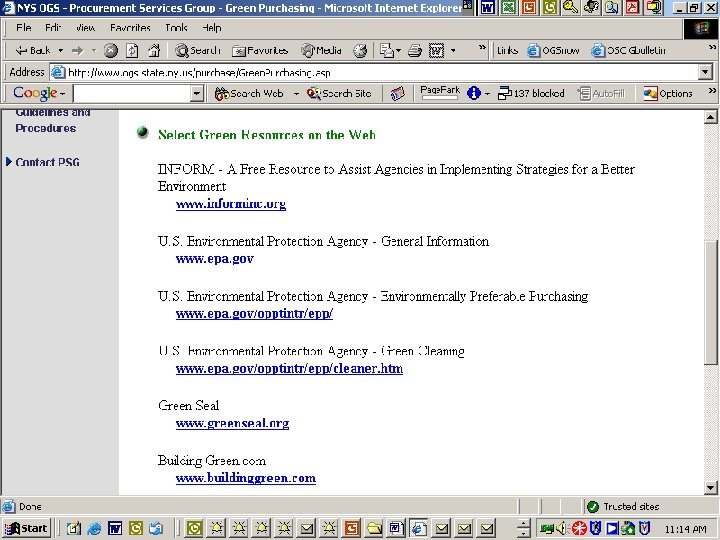Image resolution: width=720 pixels, height=540 pixels.
Task: Open the Search pane in toolbar
Action: pos(197,50)
